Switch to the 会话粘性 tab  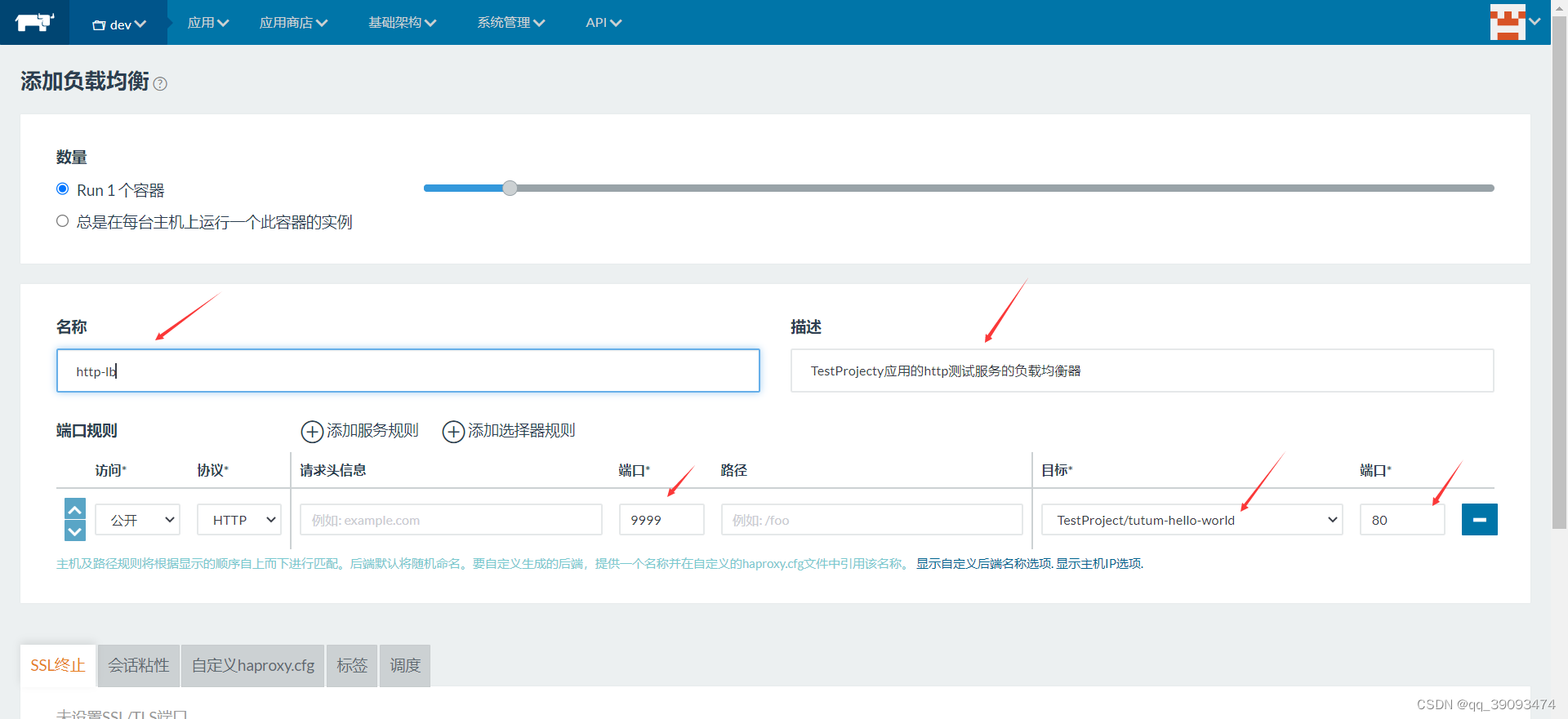pyautogui.click(x=139, y=665)
